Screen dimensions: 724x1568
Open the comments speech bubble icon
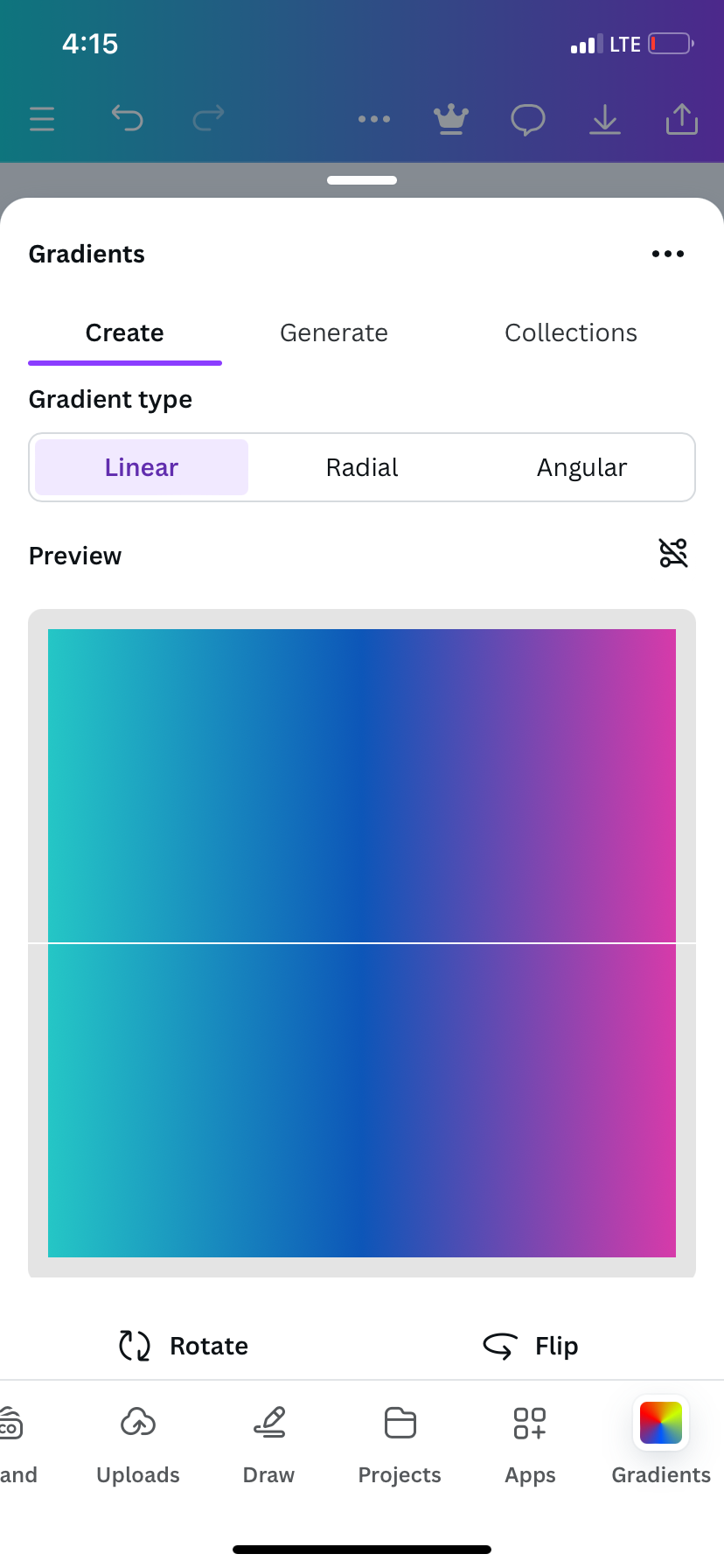(x=528, y=120)
